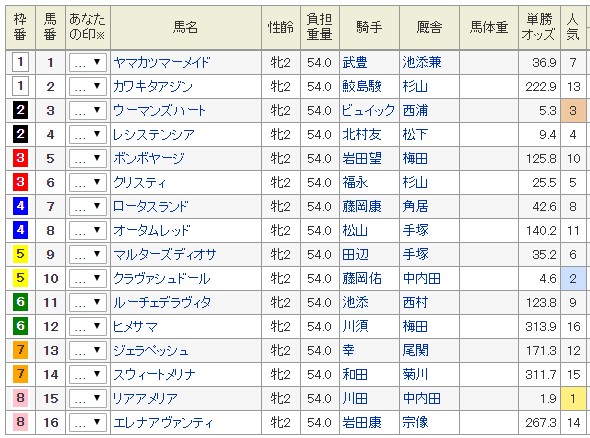This screenshot has width=590, height=438.
Task: Click orange popularity cell ranked 3
Action: (573, 111)
